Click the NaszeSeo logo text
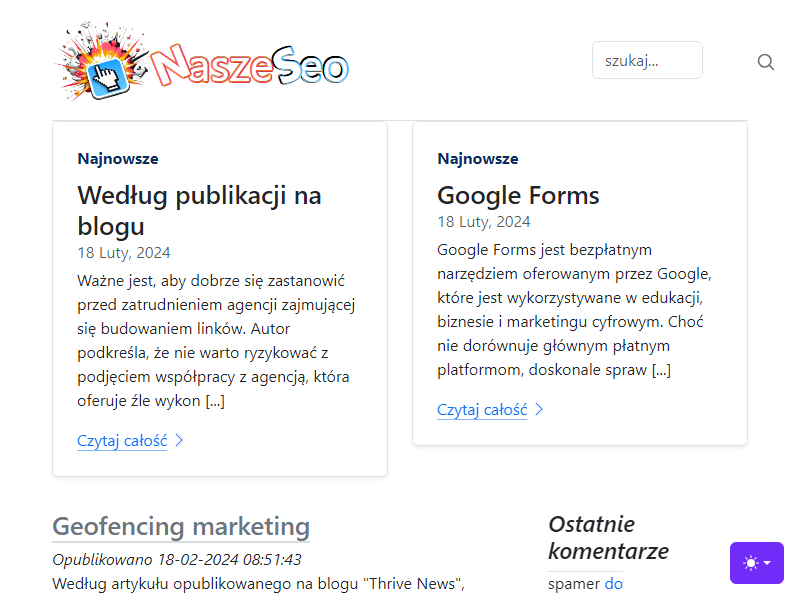Screen dimensions: 800x600 (x=249, y=65)
